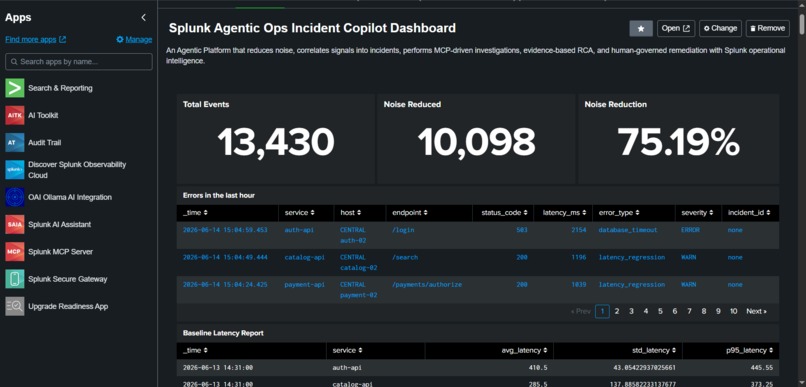Open the OAI Ollama AI Integration icon
Viewport: 806px width, 387px height.
15,197
